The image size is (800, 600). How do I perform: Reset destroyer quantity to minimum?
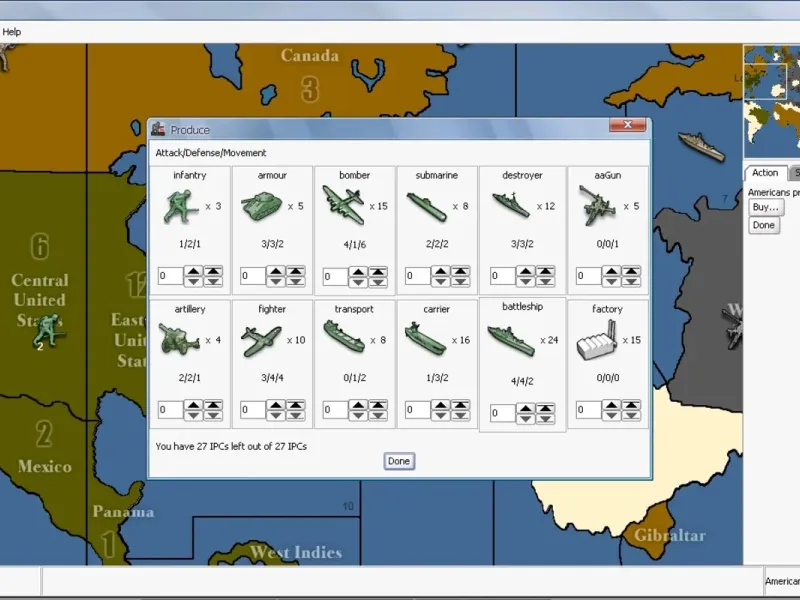point(546,281)
